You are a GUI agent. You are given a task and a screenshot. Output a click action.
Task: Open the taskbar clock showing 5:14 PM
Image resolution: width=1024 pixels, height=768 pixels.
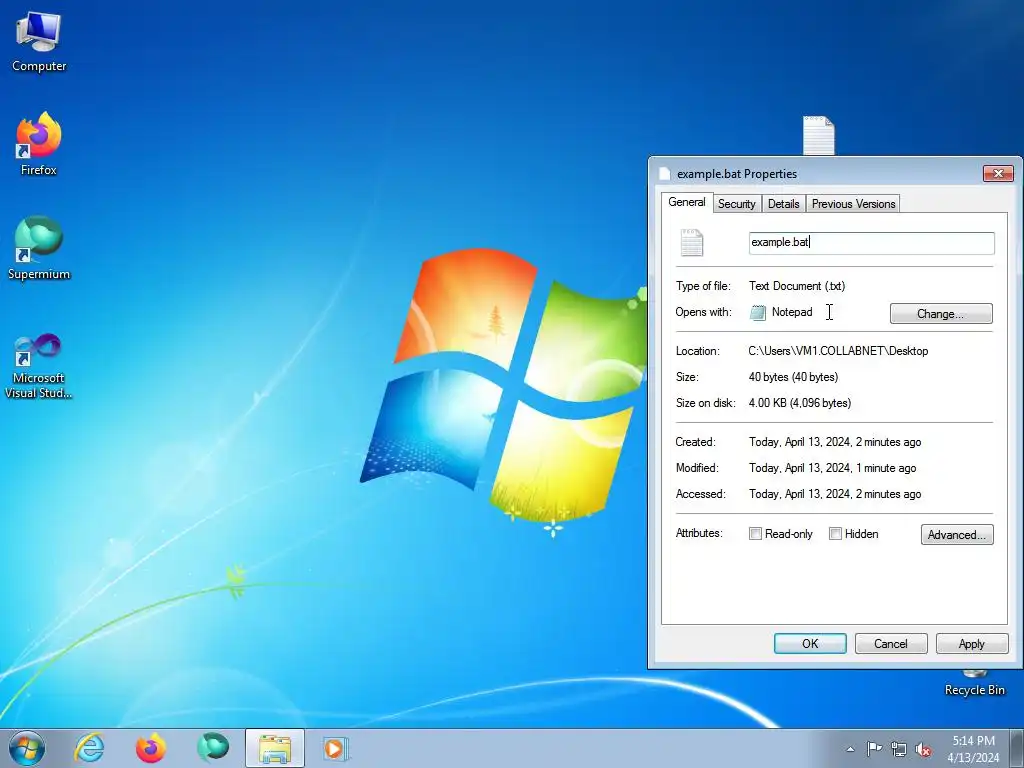(x=973, y=748)
